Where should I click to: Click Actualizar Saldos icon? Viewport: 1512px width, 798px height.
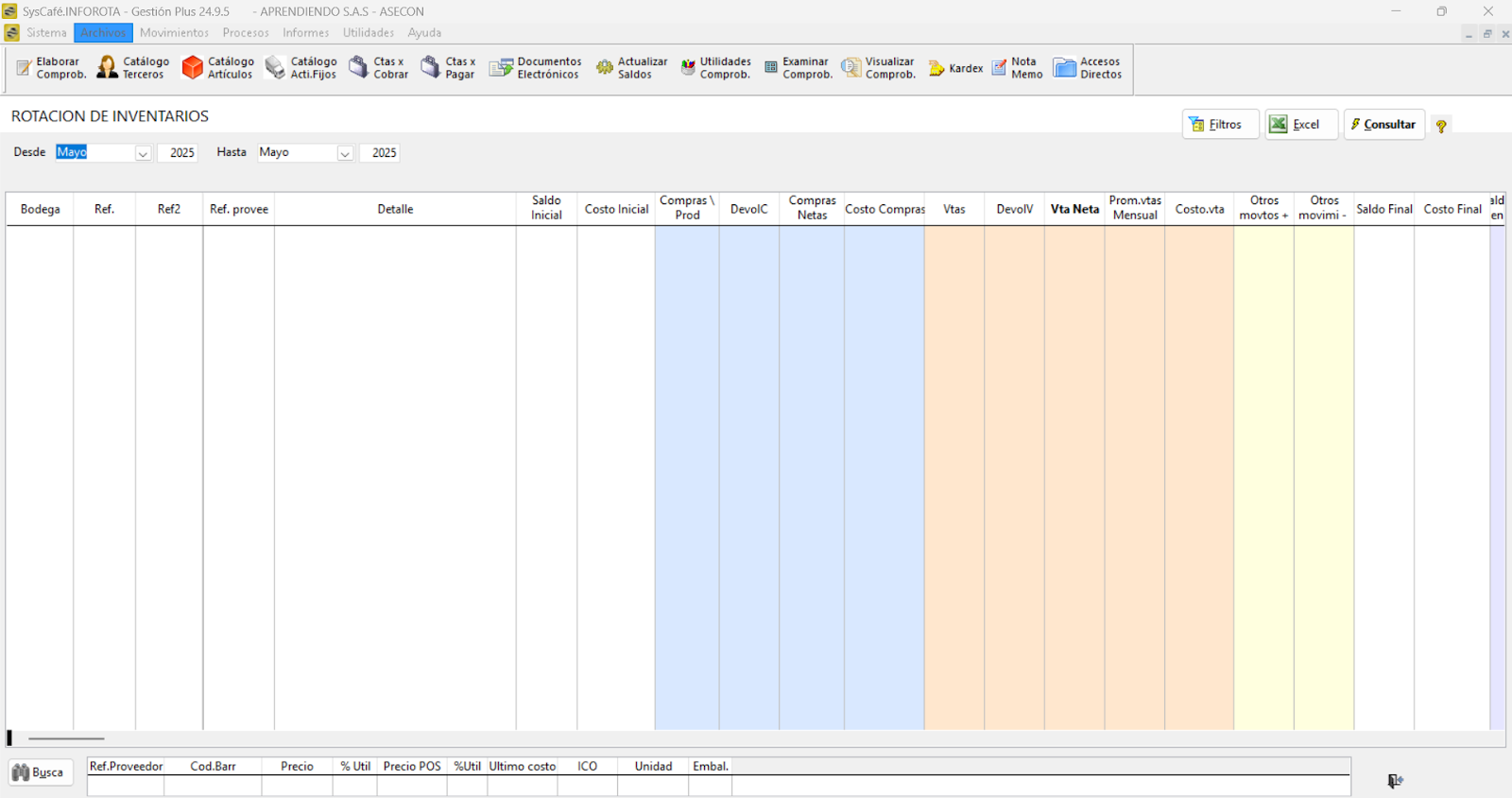click(605, 68)
